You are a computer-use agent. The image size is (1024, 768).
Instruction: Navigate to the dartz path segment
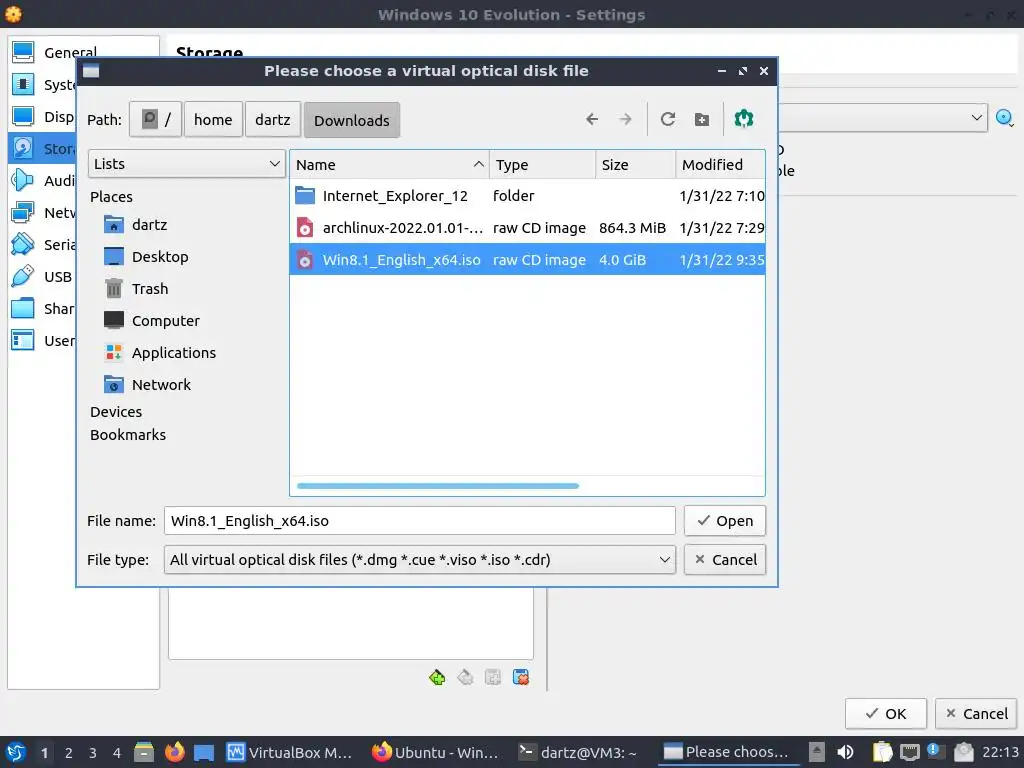tap(273, 120)
